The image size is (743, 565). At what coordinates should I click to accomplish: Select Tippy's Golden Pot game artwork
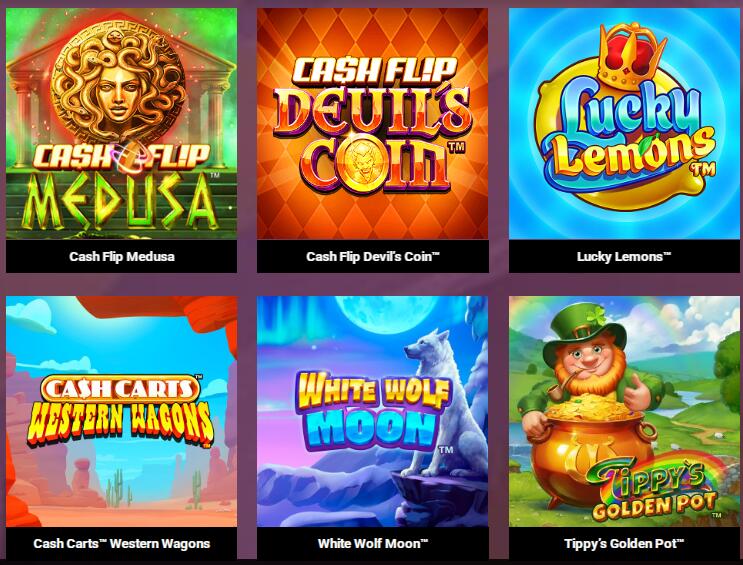624,411
